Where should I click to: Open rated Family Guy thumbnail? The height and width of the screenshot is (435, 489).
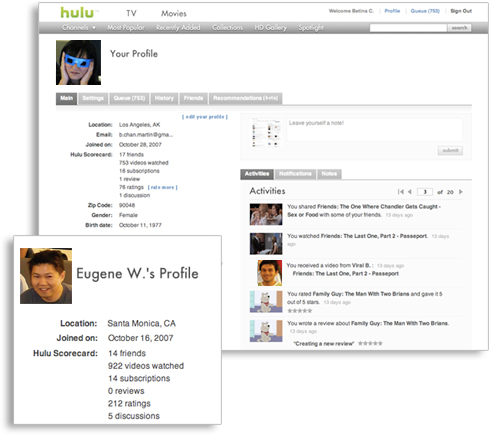pyautogui.click(x=266, y=301)
